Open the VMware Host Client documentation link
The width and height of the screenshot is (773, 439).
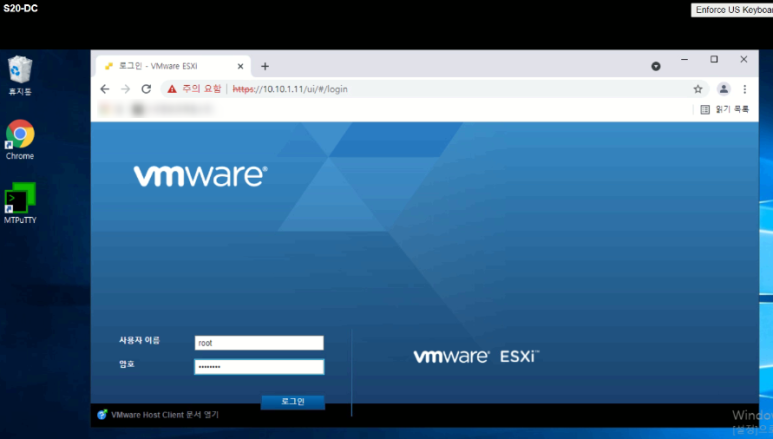(165, 415)
